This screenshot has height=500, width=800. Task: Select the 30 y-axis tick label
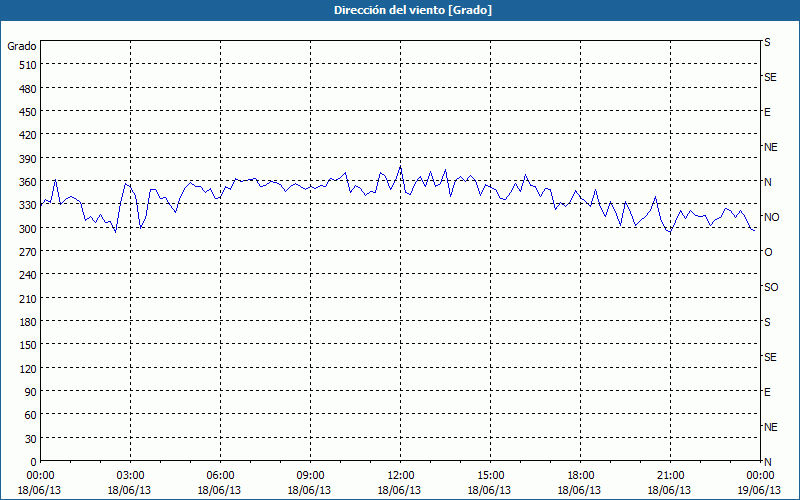click(31, 439)
